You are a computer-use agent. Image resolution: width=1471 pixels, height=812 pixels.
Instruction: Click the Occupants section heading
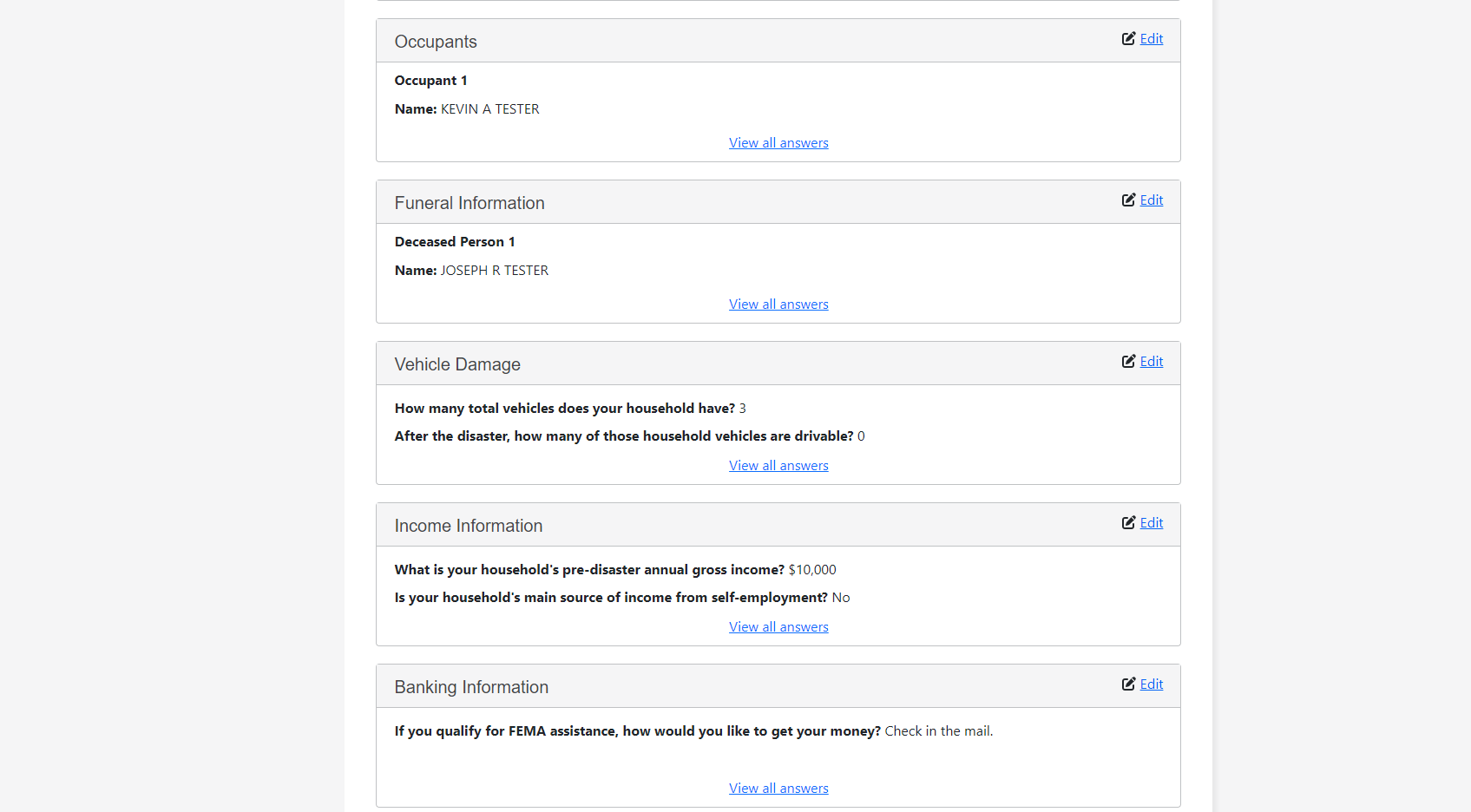[436, 42]
